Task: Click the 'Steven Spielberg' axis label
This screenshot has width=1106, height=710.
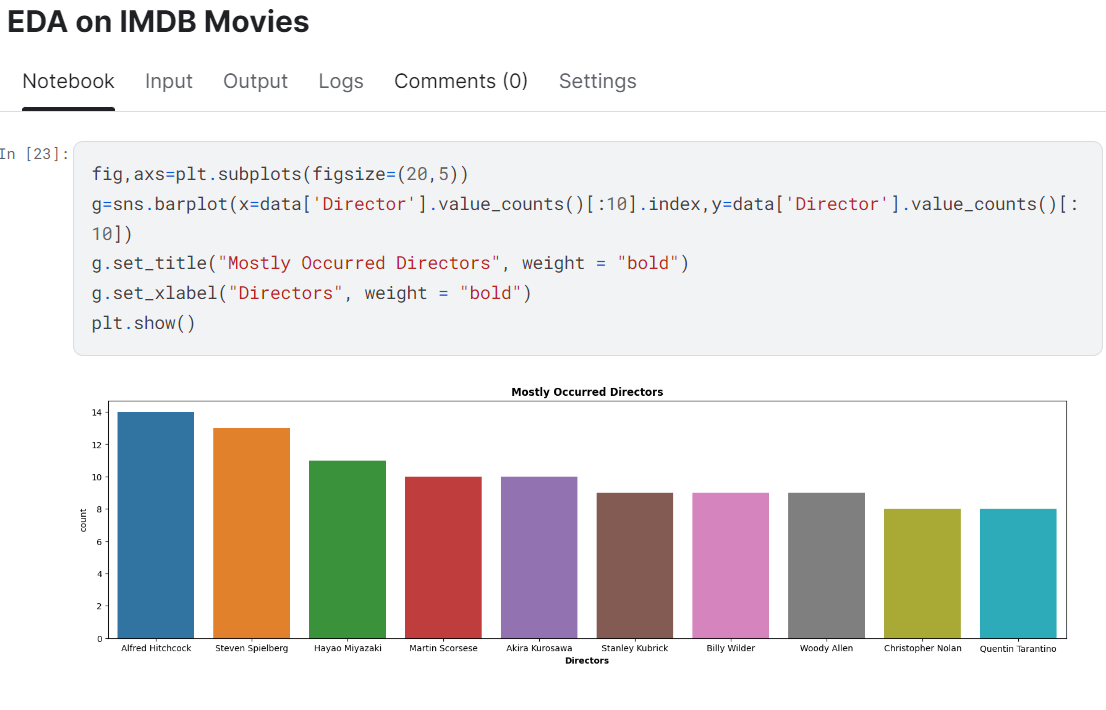Action: click(x=252, y=648)
